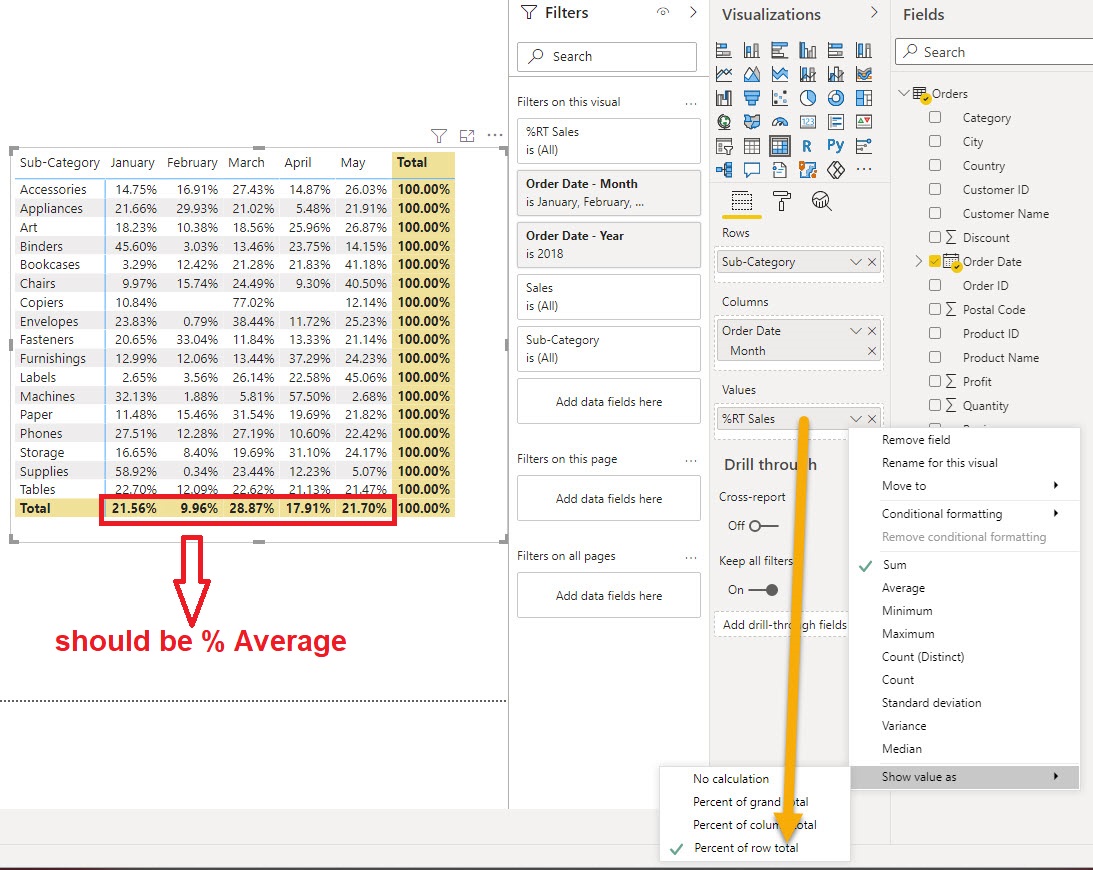Image resolution: width=1093 pixels, height=870 pixels.
Task: Open the Fields well tab in Visualizations
Action: point(742,201)
